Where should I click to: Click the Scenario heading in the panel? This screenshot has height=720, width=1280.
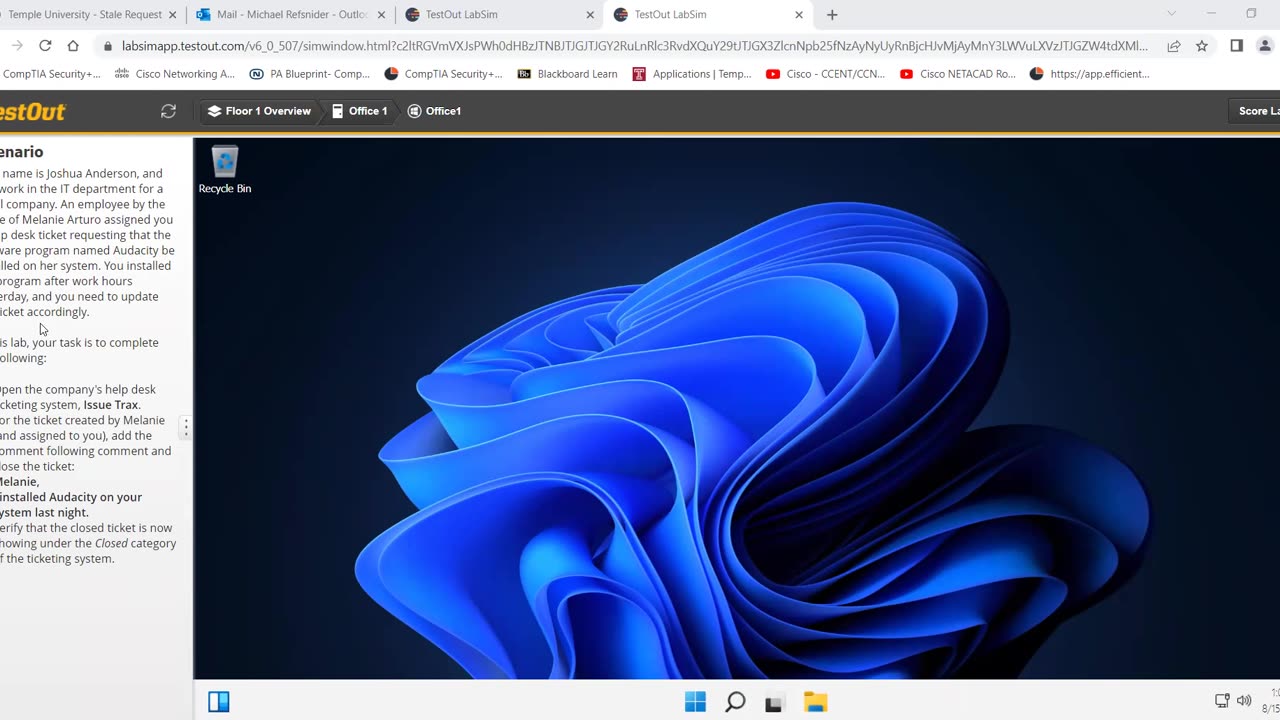coord(21,152)
